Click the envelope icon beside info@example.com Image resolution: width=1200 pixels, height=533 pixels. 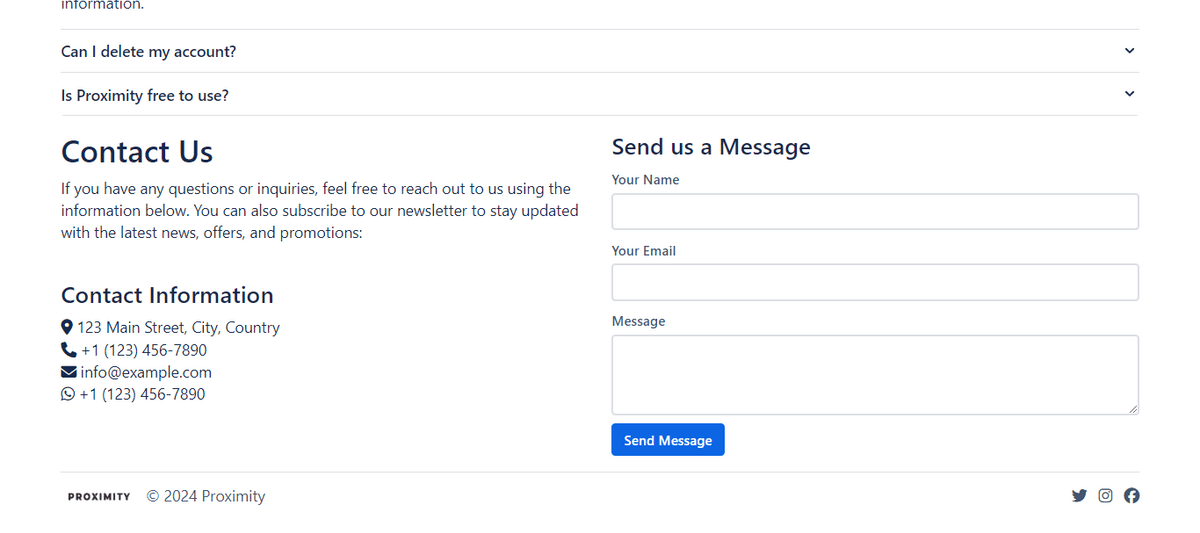tap(69, 372)
